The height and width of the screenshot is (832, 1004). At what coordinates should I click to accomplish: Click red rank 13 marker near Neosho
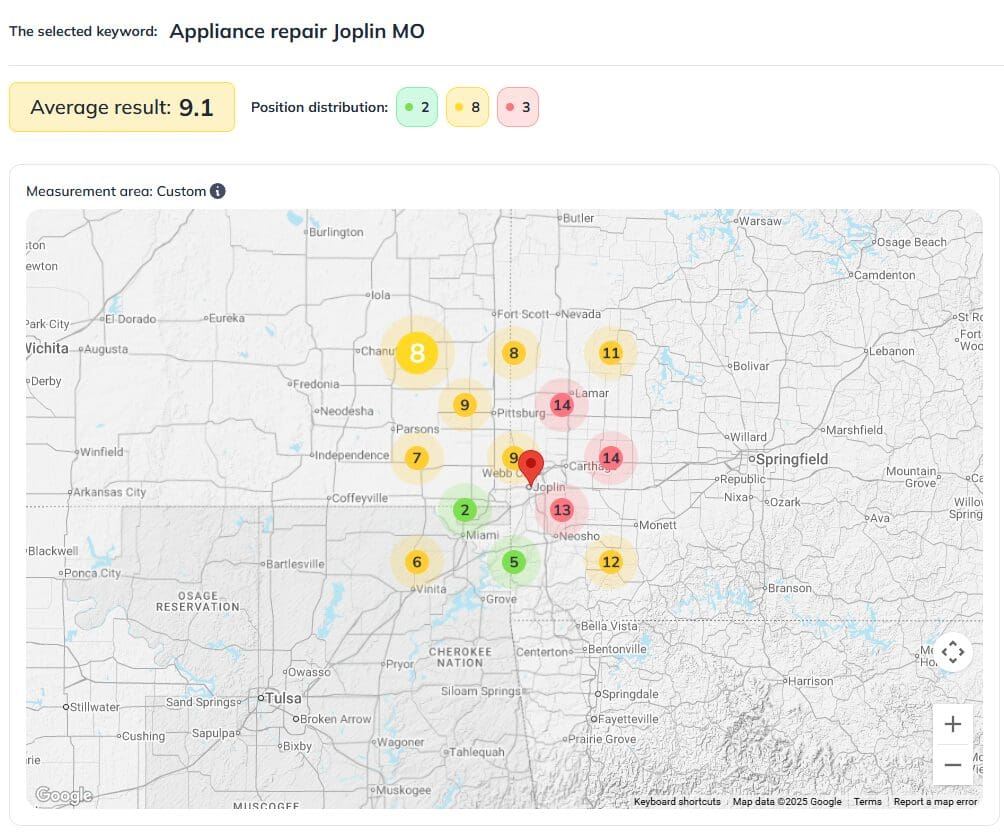[562, 510]
